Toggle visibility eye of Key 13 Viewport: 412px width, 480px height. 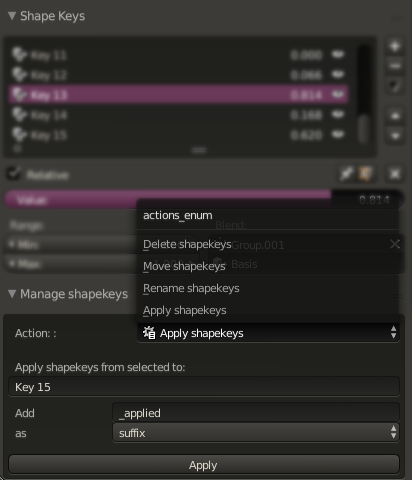pos(338,95)
